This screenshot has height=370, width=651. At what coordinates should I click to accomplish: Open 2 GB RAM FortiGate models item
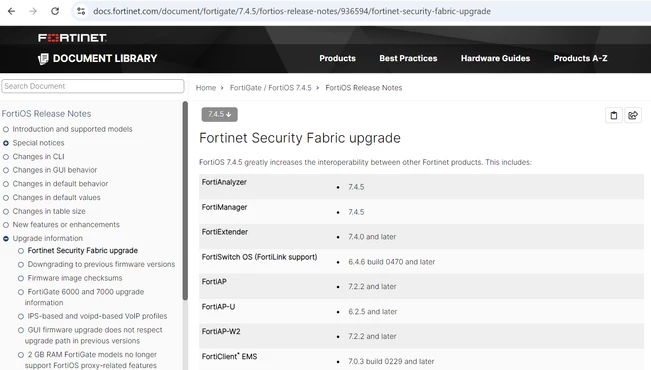tap(91, 360)
